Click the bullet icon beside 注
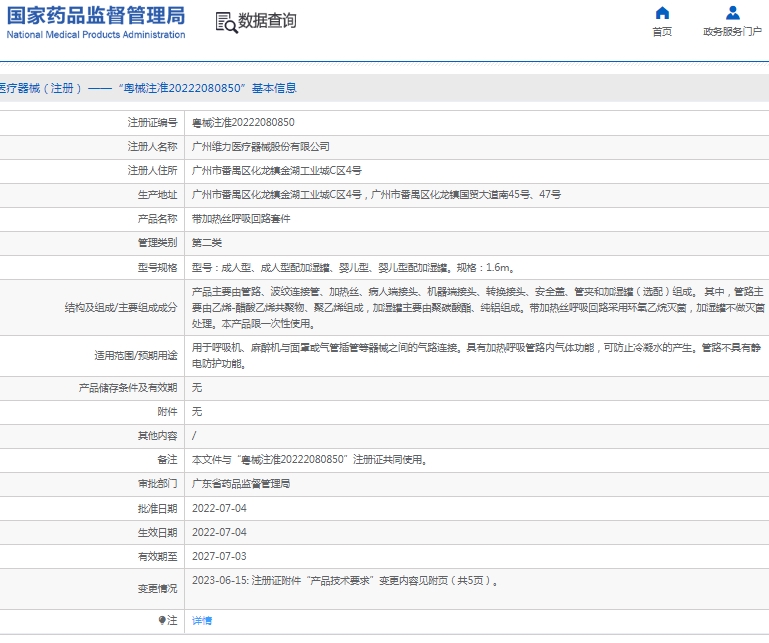The image size is (769, 643). [162, 620]
